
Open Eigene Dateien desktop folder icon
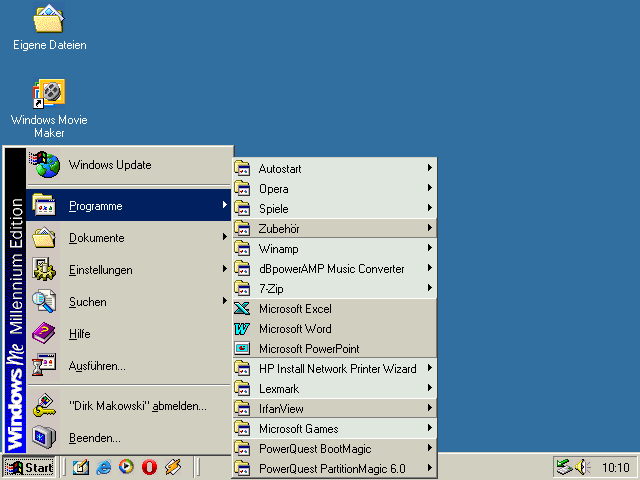pos(49,18)
